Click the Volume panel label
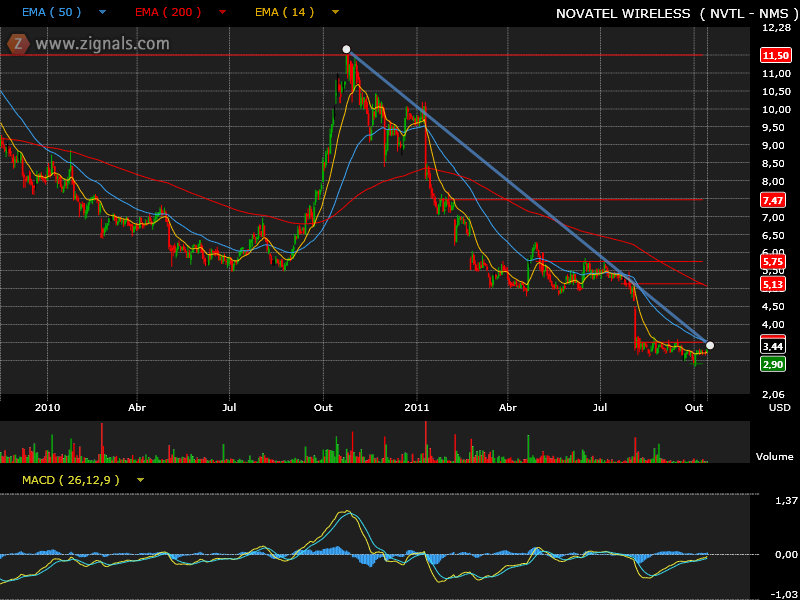This screenshot has width=800, height=600. point(774,457)
